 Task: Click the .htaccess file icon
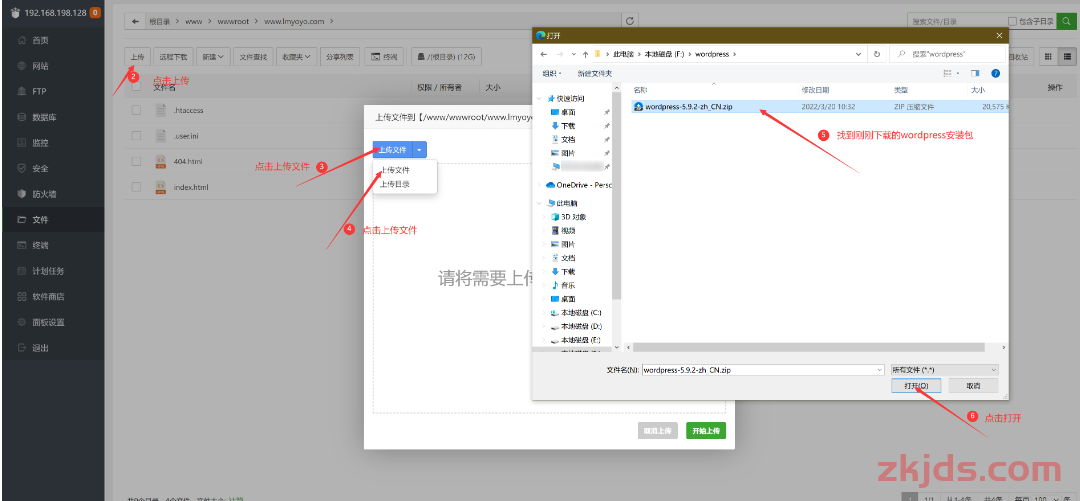pyautogui.click(x=160, y=110)
